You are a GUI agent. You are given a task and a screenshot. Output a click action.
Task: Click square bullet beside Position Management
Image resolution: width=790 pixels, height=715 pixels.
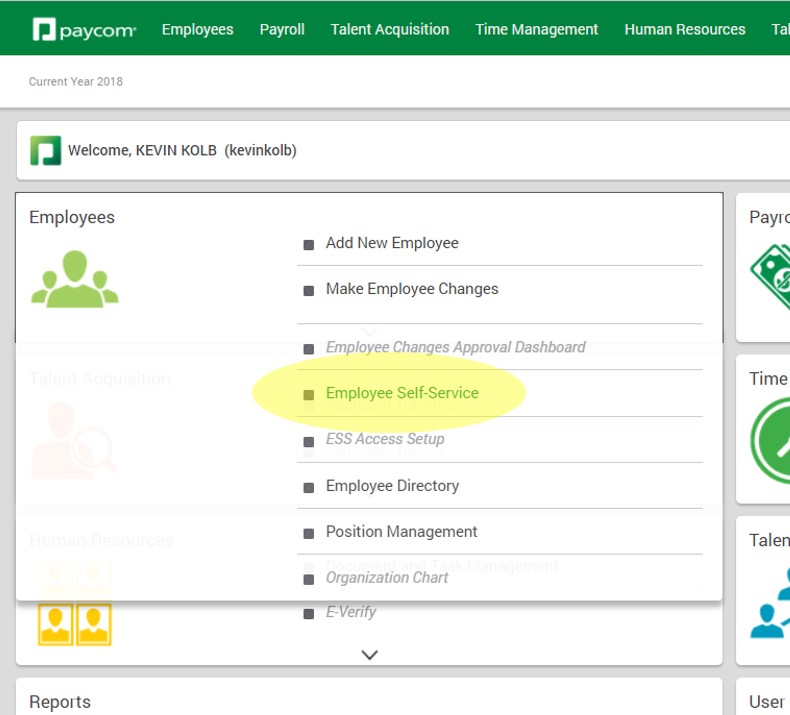point(309,534)
